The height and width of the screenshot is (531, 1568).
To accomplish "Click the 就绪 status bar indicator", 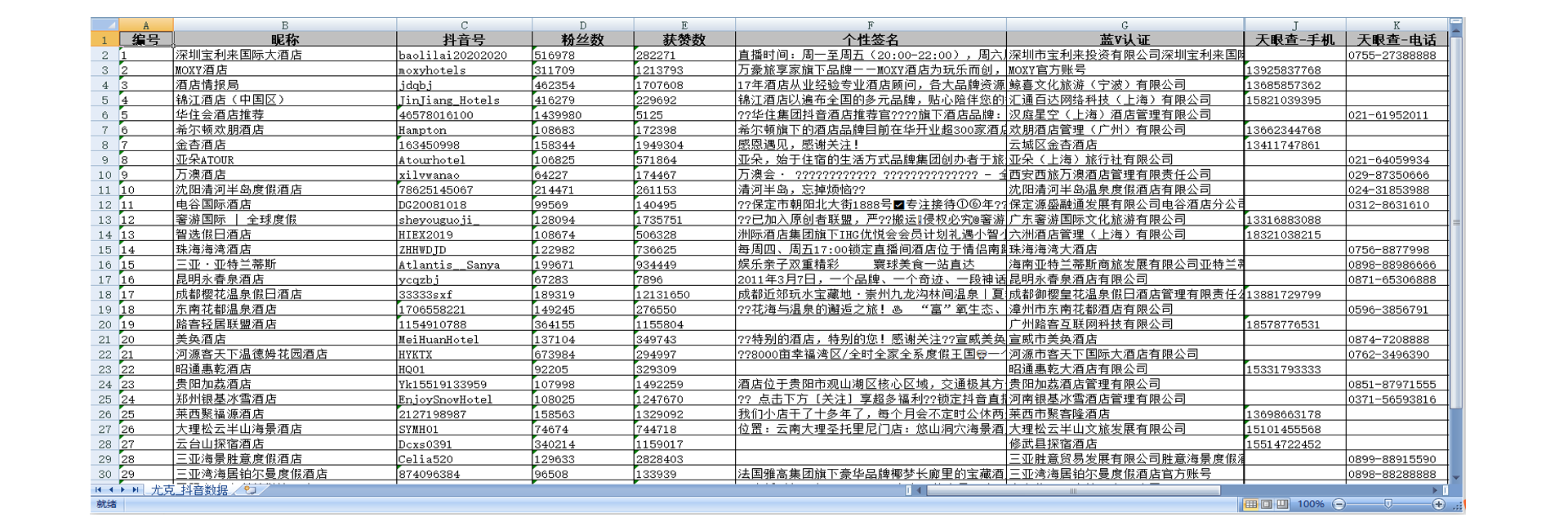I will tap(107, 504).
